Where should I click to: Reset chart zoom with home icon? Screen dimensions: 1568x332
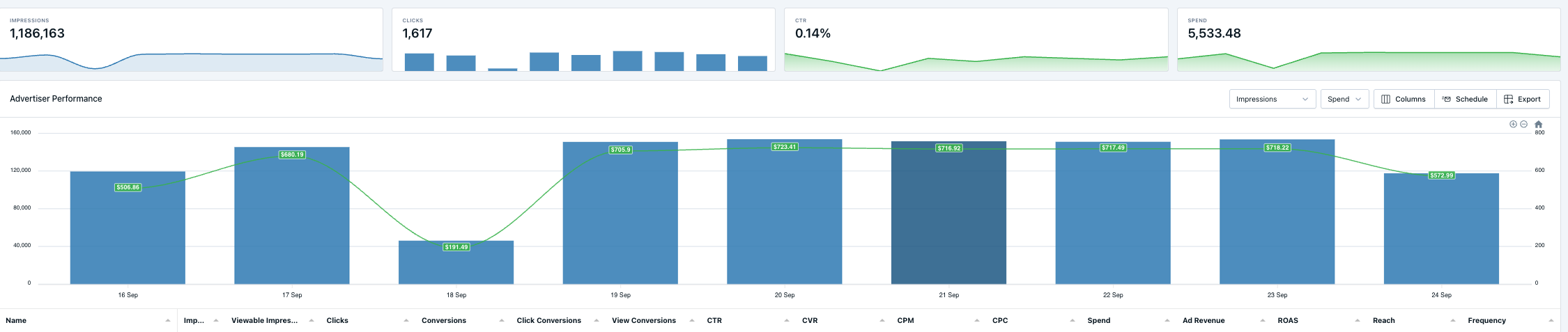point(1538,124)
